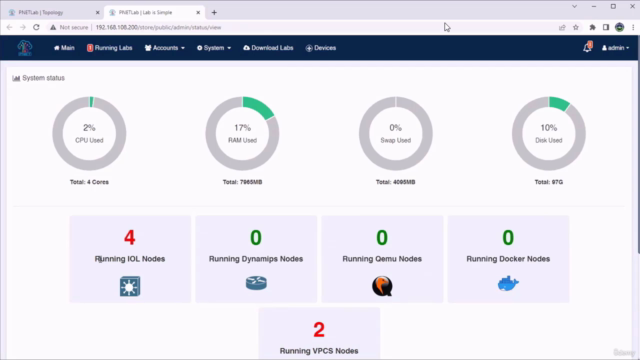This screenshot has height=360, width=640.
Task: Open the Download Labs page
Action: (268, 48)
